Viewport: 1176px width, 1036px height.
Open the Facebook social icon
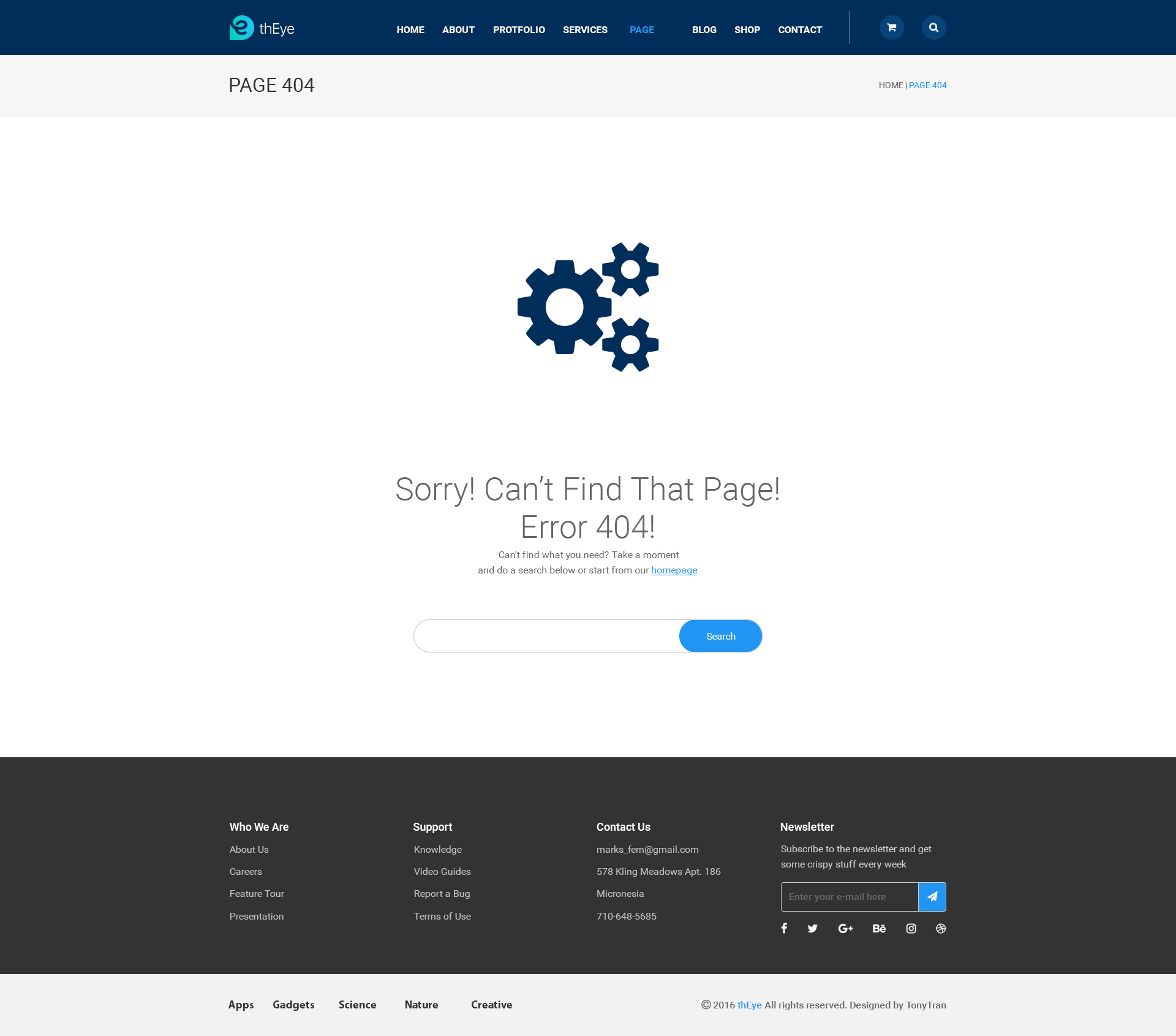pyautogui.click(x=784, y=928)
